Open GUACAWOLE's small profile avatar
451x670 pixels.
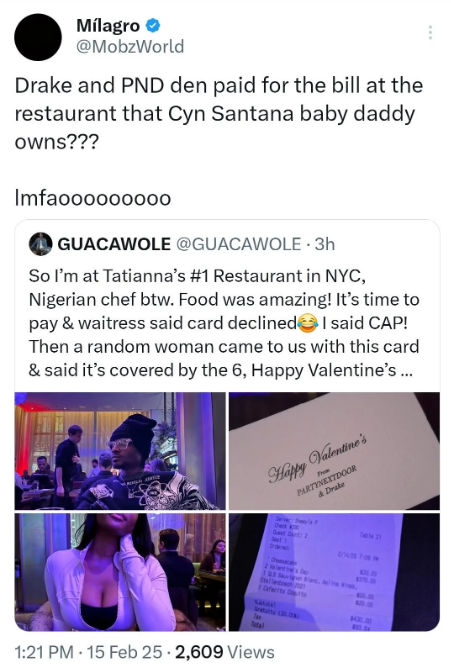point(41,244)
